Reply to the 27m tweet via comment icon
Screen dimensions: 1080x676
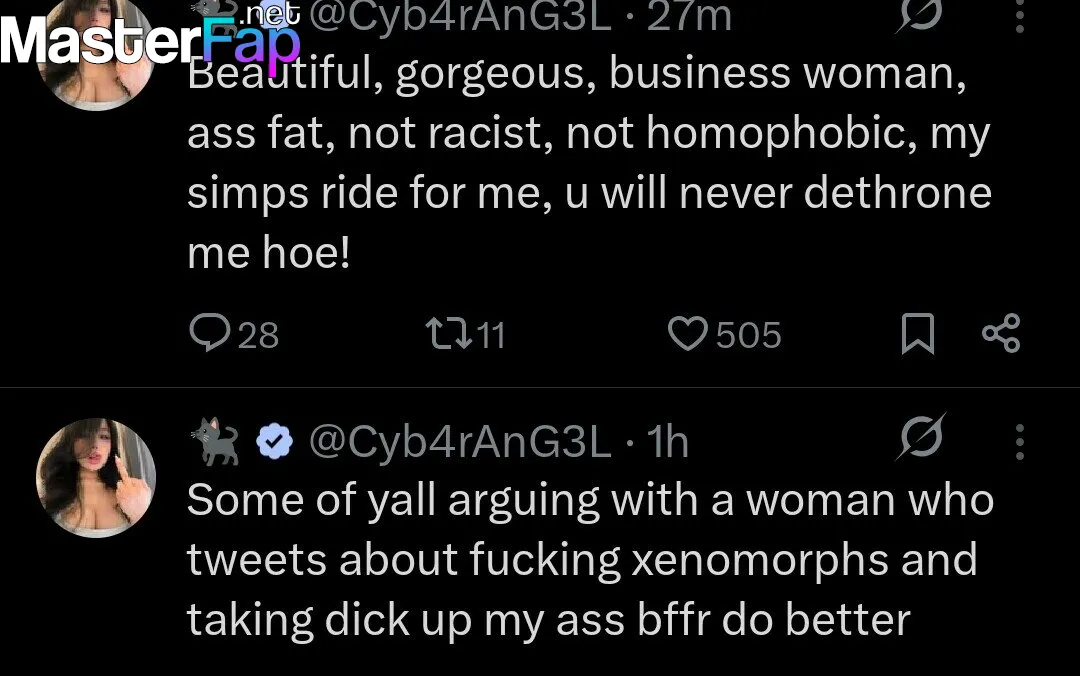tap(210, 334)
